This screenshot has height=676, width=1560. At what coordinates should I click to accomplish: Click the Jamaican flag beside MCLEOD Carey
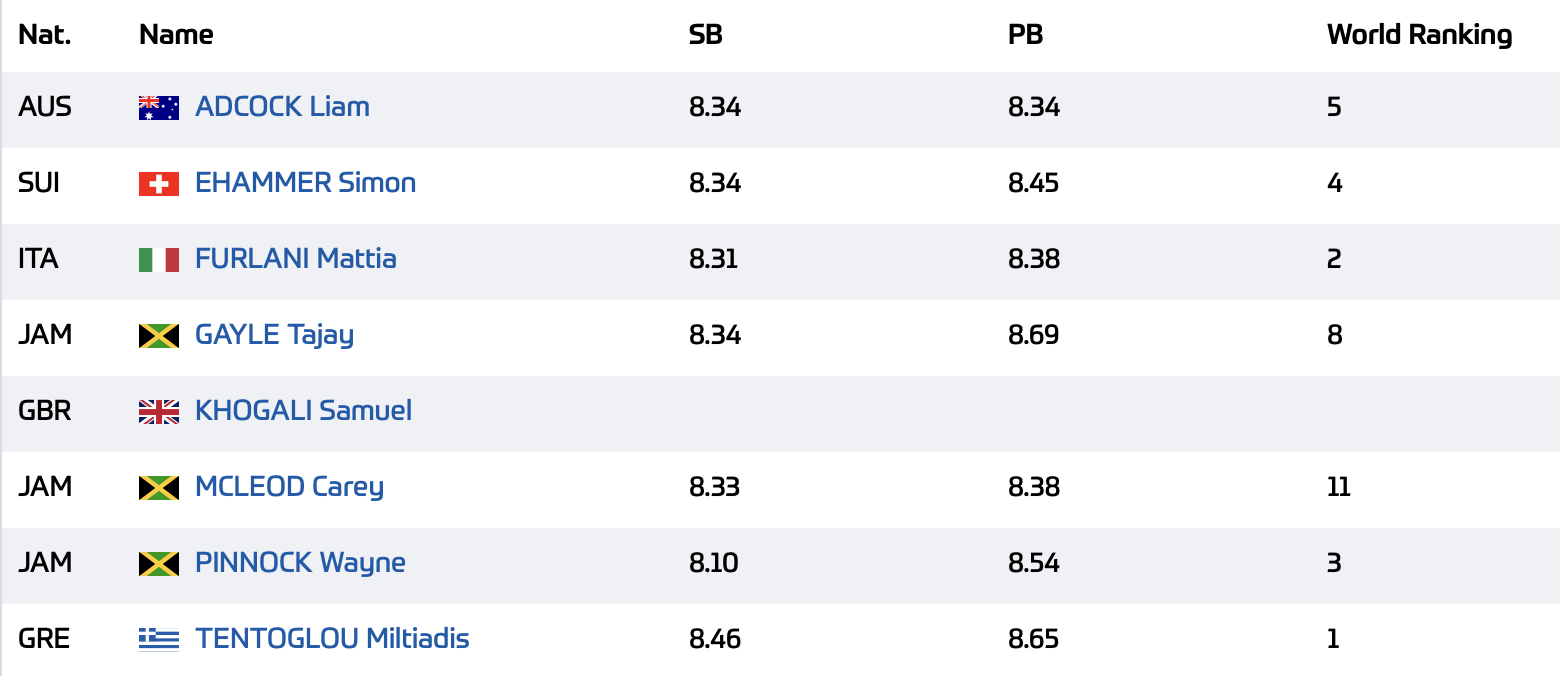[158, 488]
